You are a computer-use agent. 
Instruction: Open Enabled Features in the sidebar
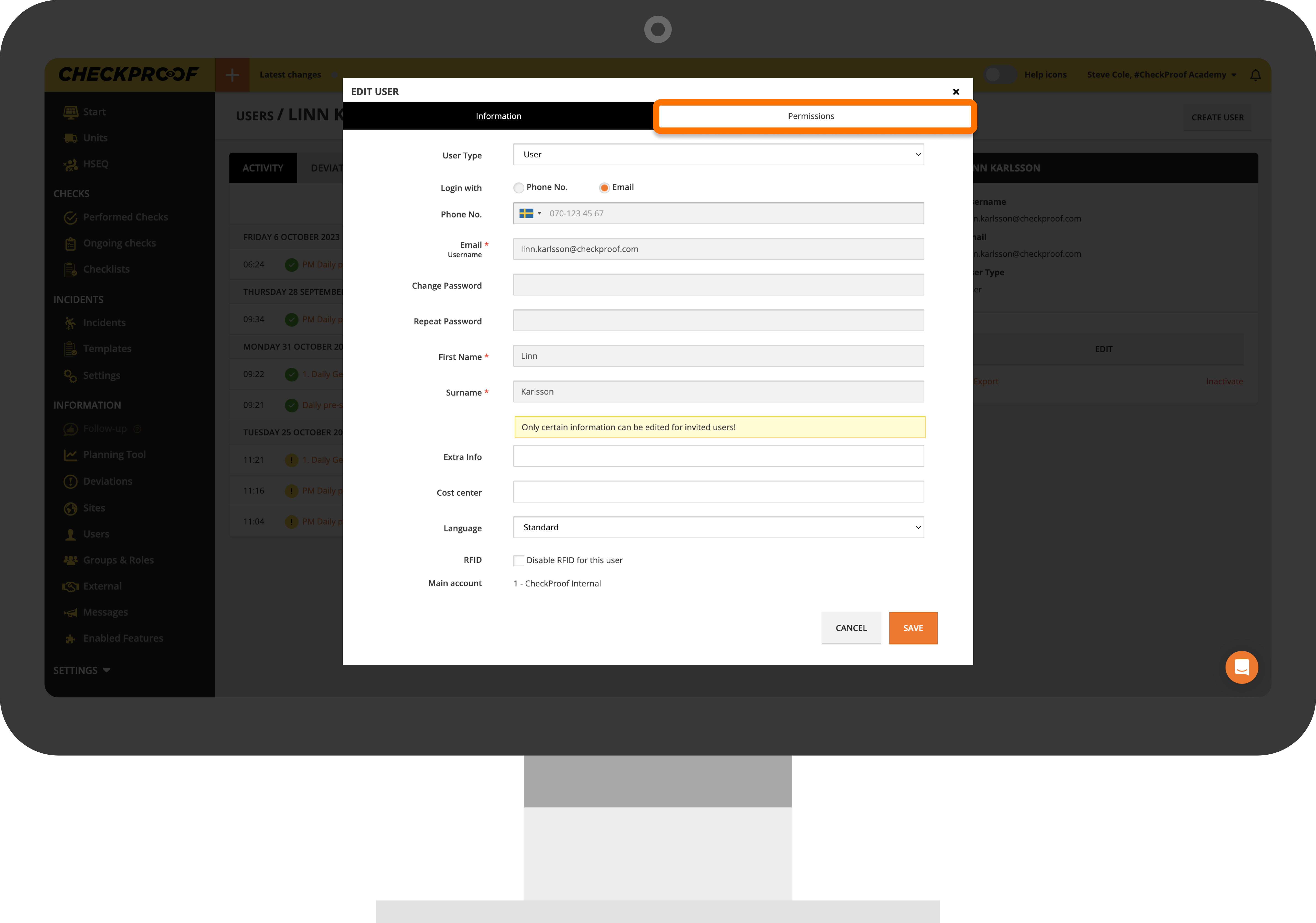[123, 638]
